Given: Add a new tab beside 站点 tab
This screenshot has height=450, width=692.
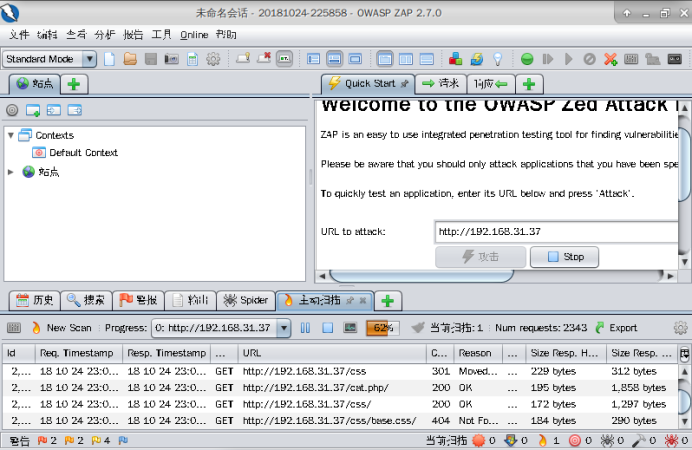Looking at the screenshot, I should (x=74, y=84).
